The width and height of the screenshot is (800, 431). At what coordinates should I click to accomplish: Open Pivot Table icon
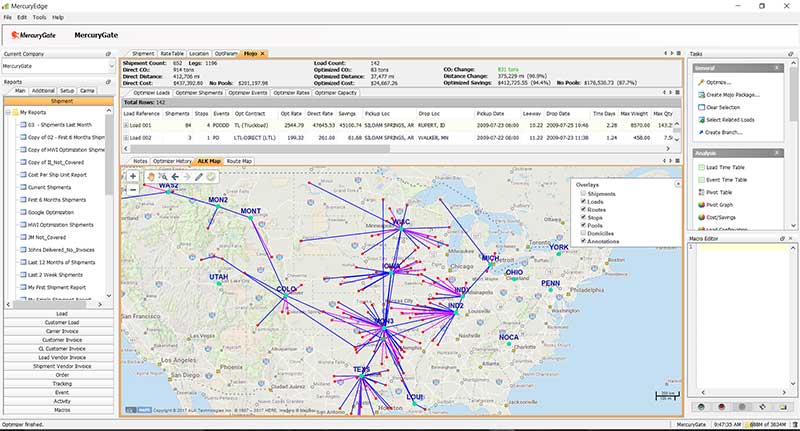702,192
